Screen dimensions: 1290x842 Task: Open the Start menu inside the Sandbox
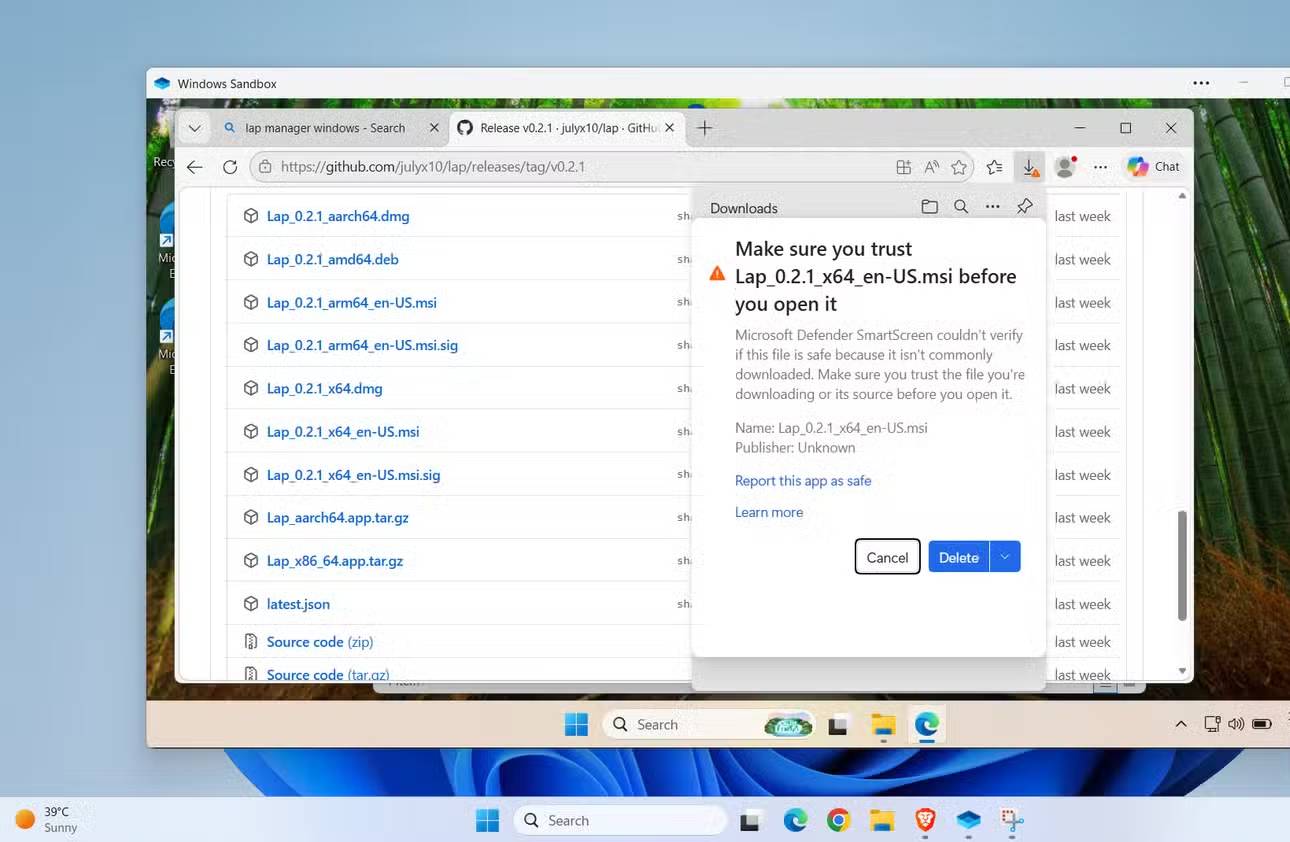(x=577, y=724)
